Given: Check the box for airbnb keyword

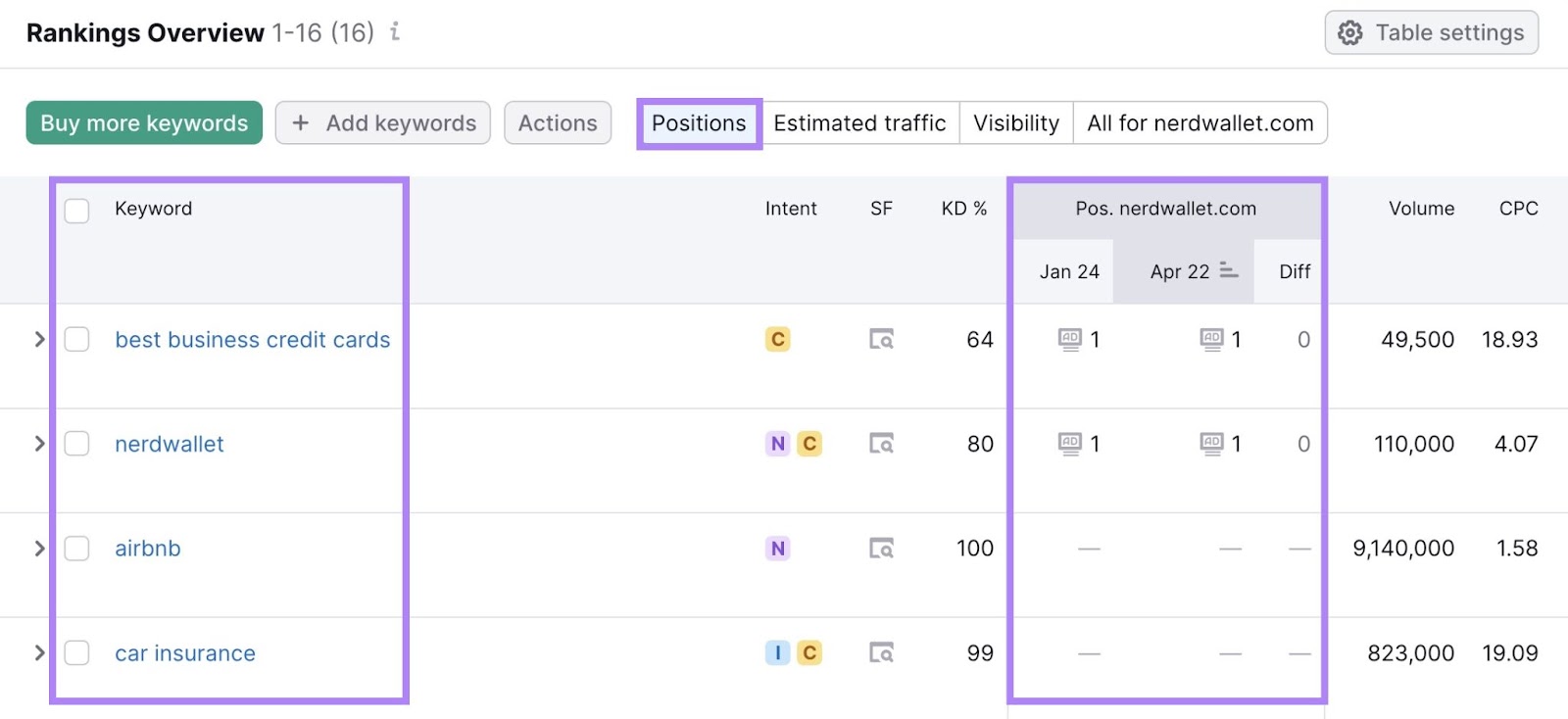Looking at the screenshot, I should [x=76, y=549].
